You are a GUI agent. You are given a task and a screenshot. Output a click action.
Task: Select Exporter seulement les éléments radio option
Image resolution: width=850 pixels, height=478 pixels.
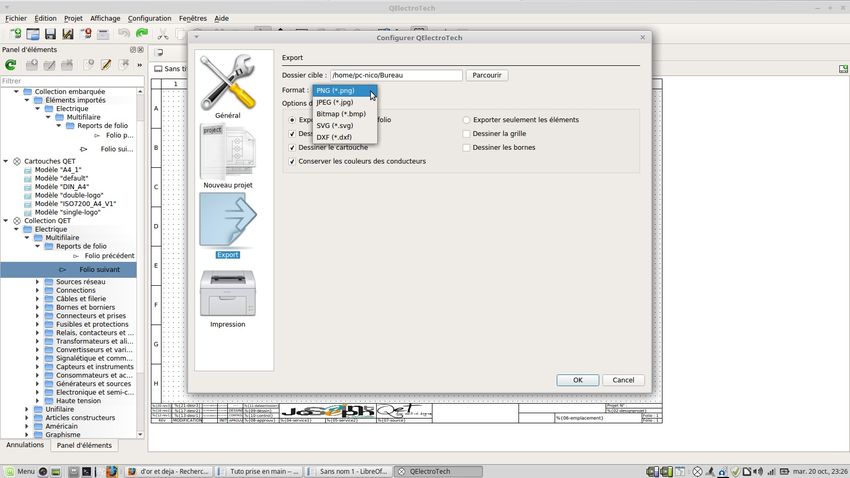pos(467,120)
